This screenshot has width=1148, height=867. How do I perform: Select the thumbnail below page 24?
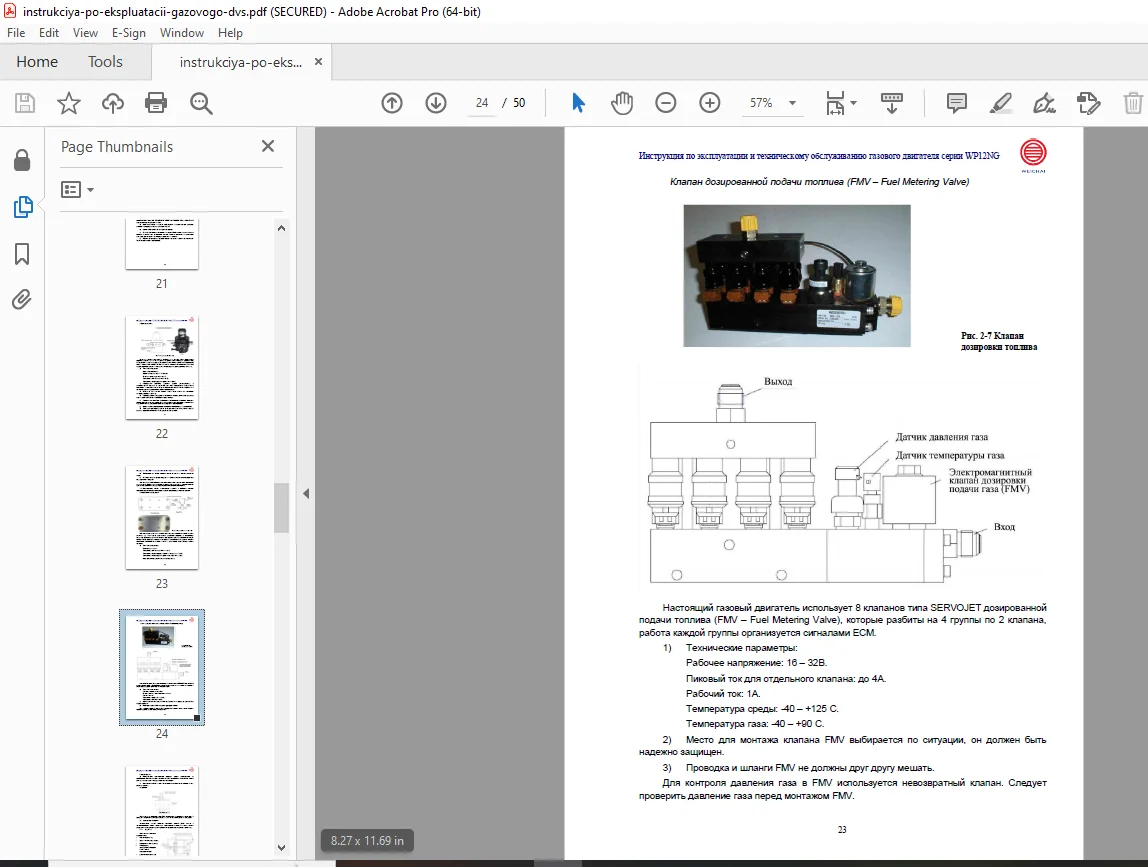[162, 811]
